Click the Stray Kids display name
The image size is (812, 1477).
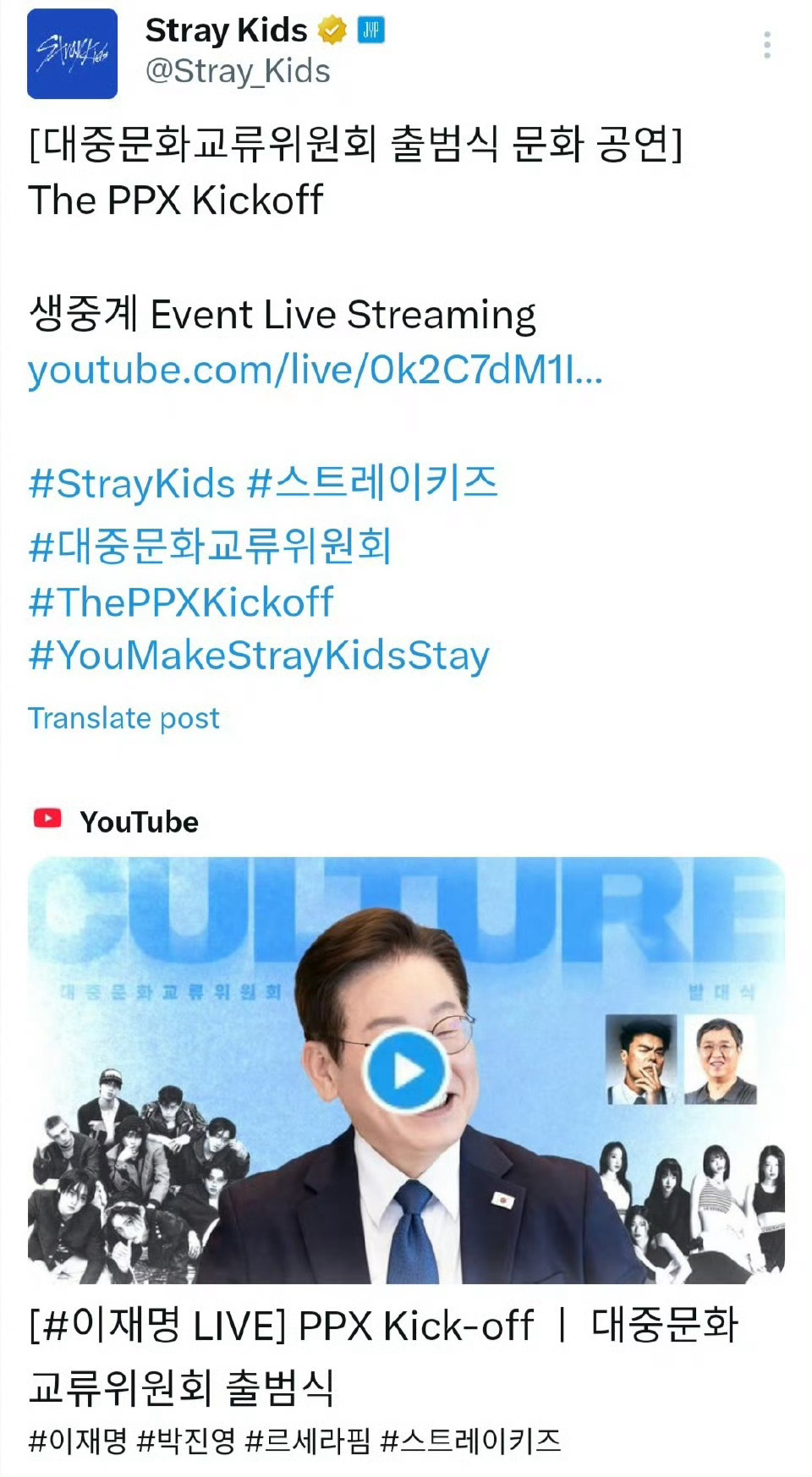point(226,30)
